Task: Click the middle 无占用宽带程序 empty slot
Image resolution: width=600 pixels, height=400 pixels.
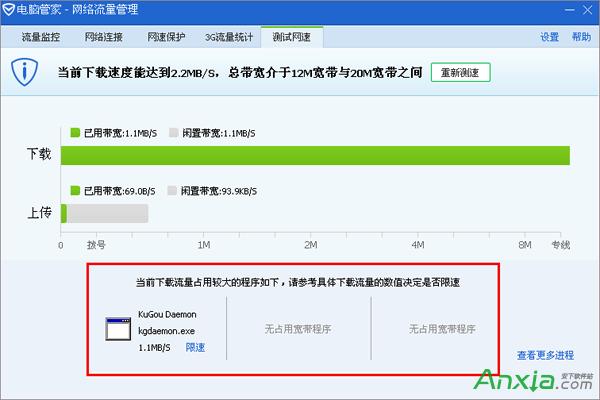Action: 298,328
